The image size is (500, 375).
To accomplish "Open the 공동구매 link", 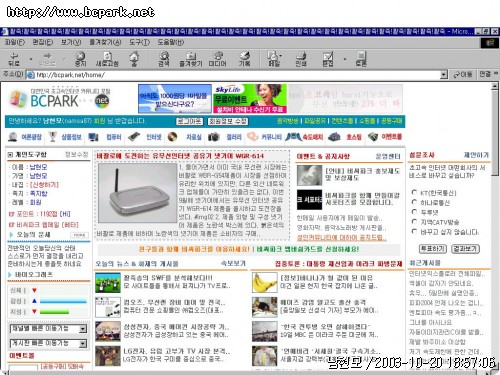I will [x=392, y=121].
